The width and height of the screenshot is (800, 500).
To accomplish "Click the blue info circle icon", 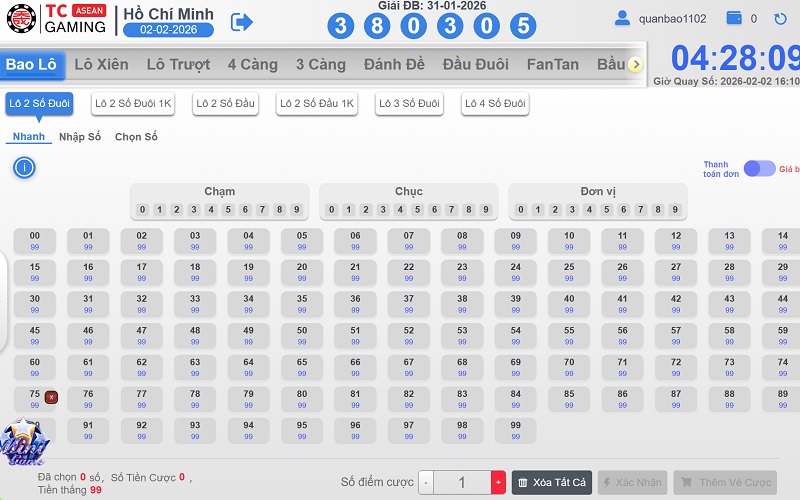I will [x=25, y=168].
